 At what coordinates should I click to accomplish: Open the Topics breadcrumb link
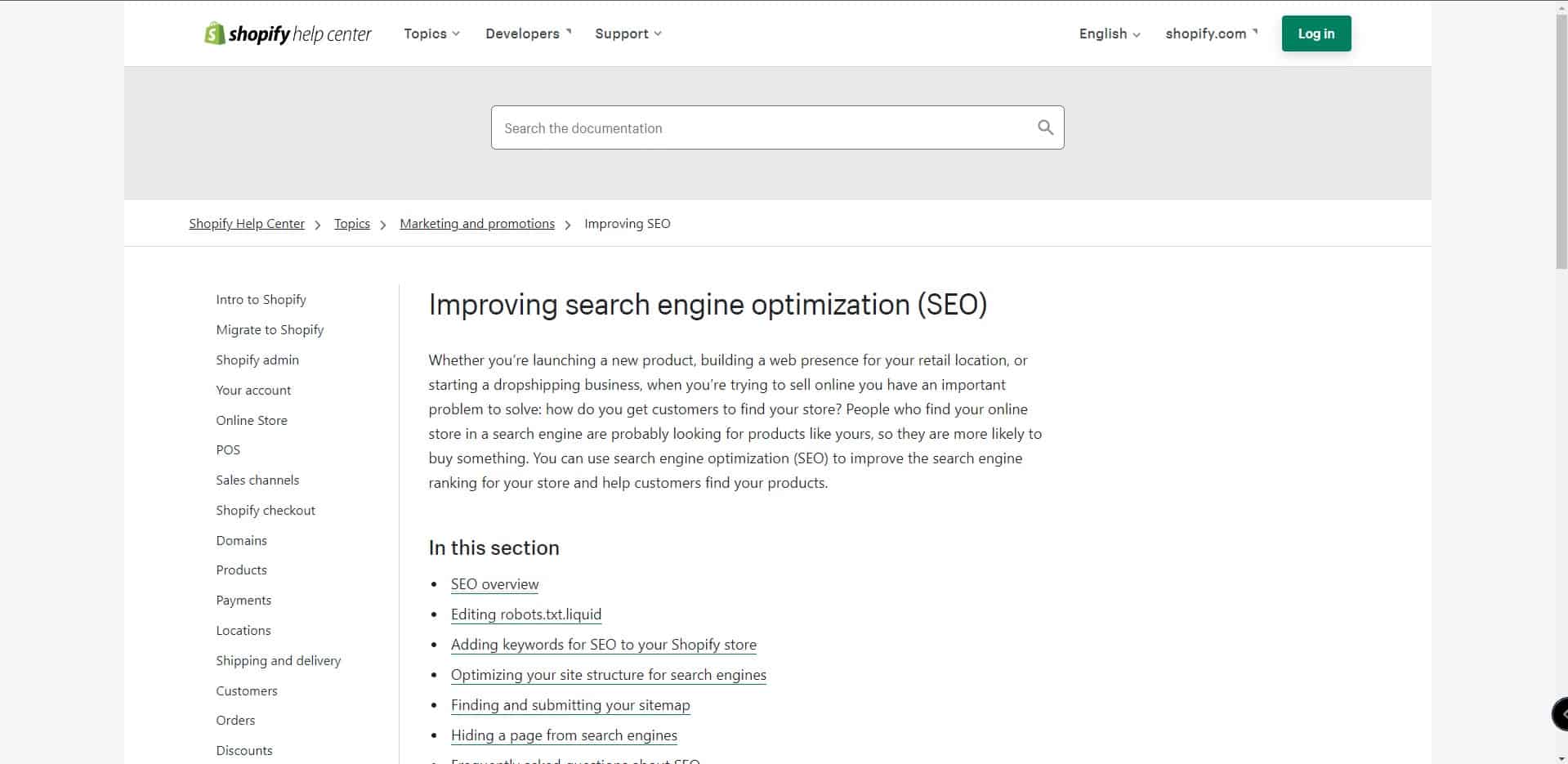coord(352,224)
